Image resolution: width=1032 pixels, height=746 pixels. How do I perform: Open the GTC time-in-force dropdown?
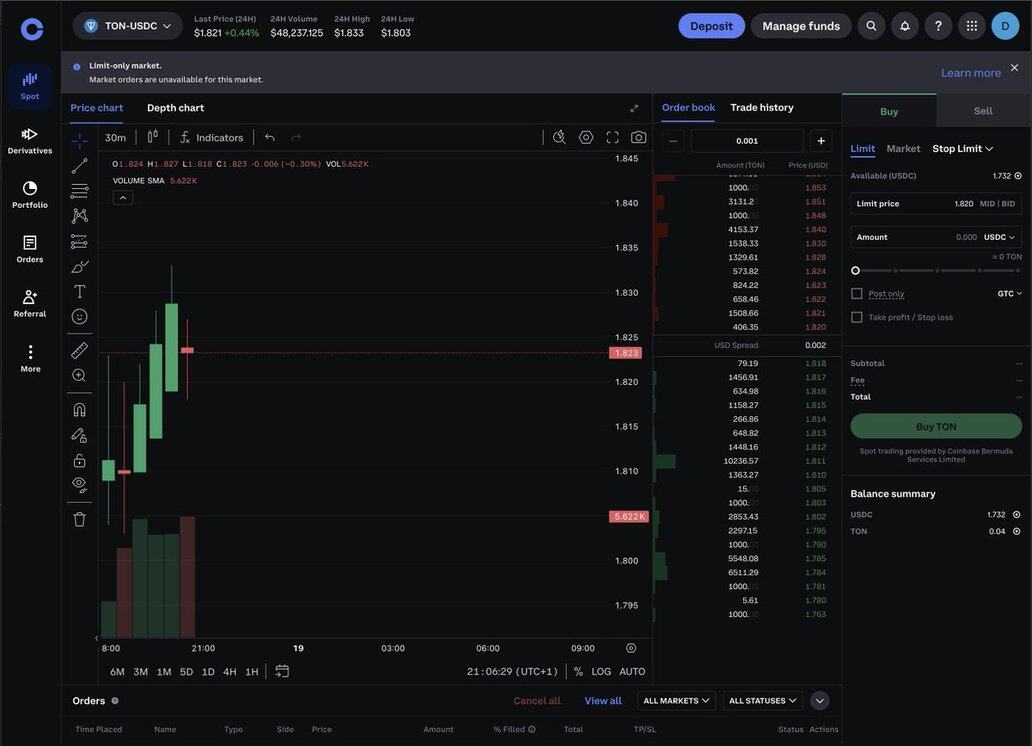click(1010, 294)
